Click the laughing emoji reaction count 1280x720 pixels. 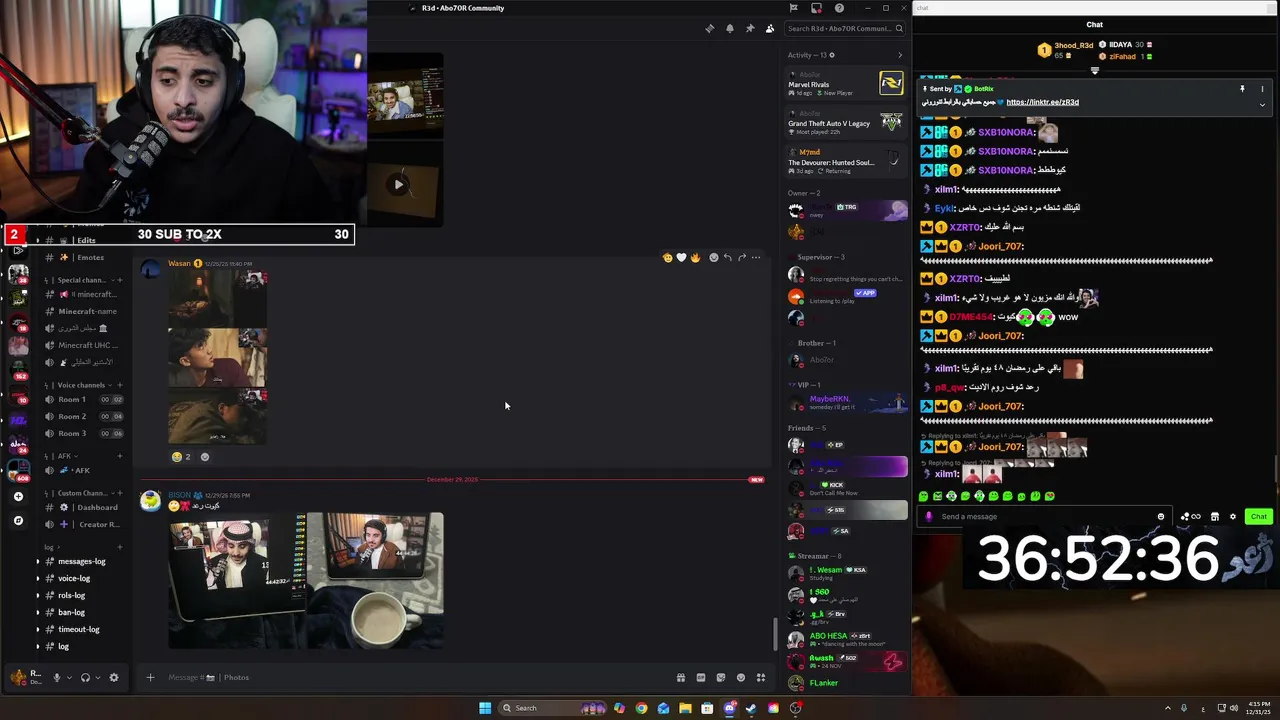point(181,457)
